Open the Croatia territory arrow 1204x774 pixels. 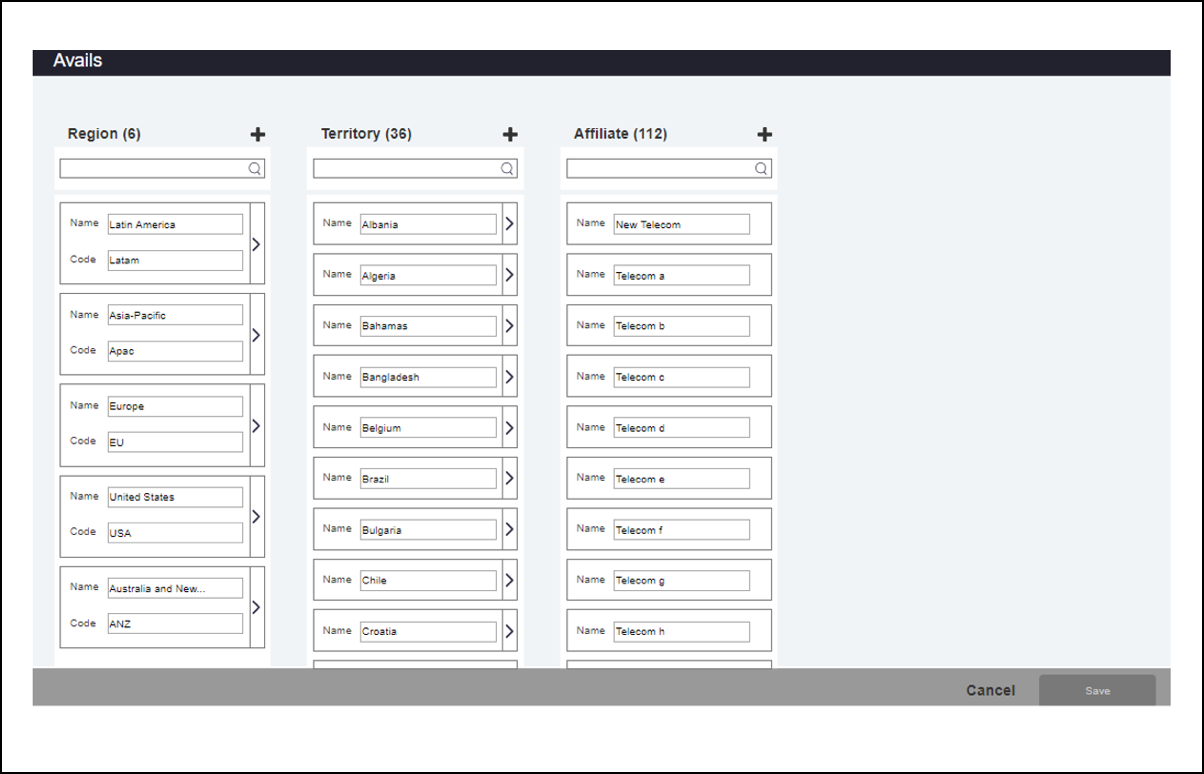click(x=509, y=631)
